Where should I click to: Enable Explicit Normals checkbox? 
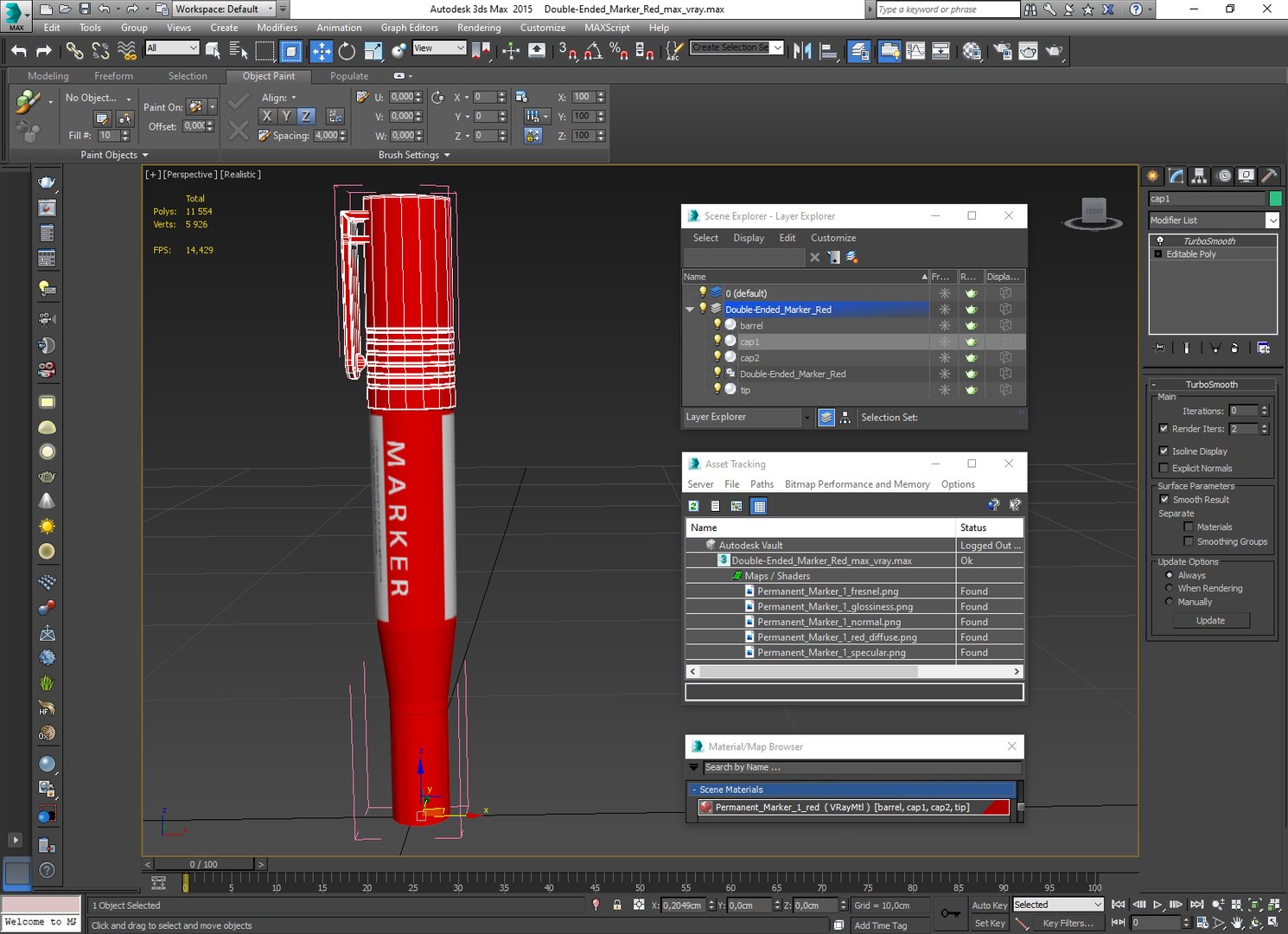(1164, 468)
